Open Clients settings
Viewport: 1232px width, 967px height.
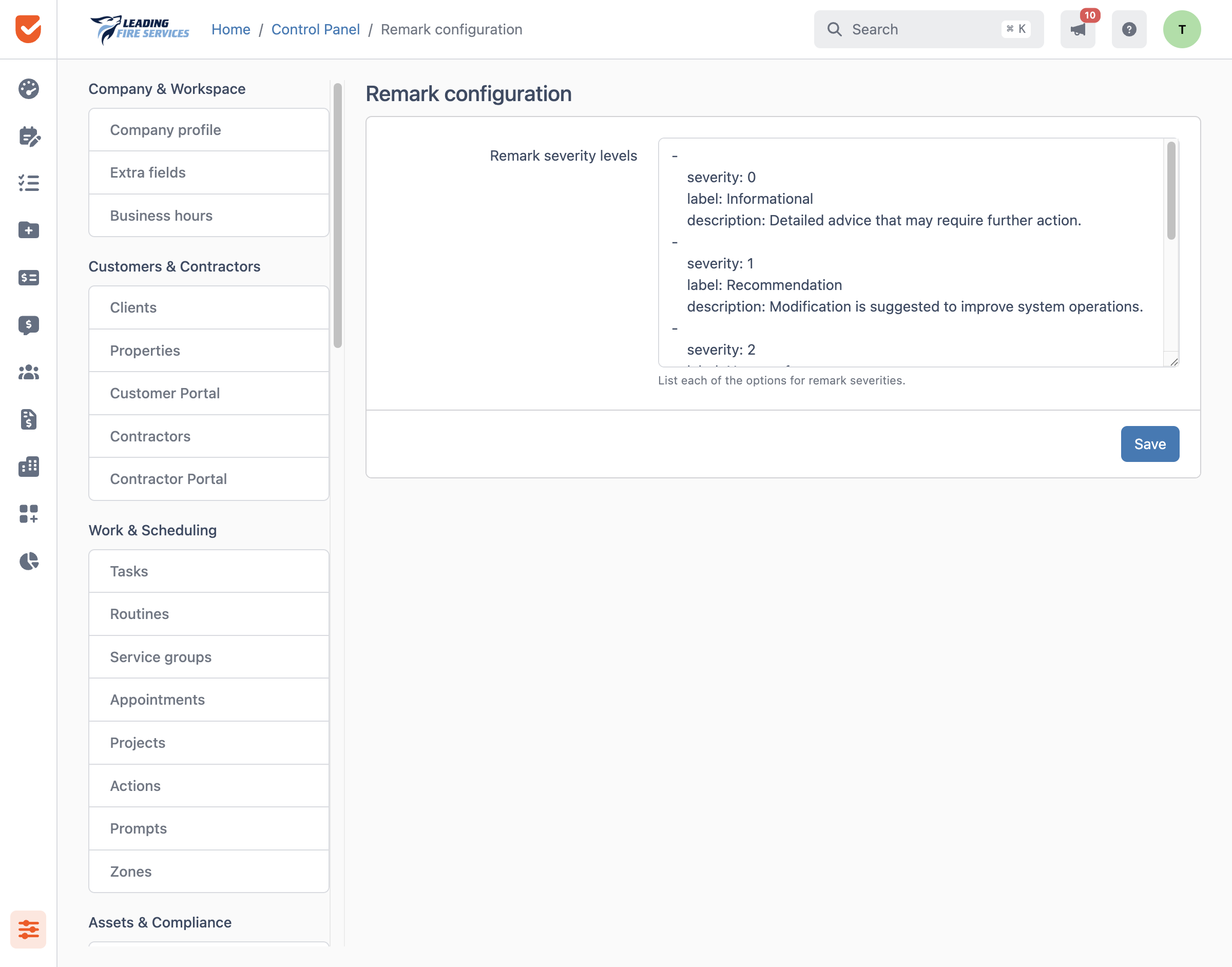208,307
